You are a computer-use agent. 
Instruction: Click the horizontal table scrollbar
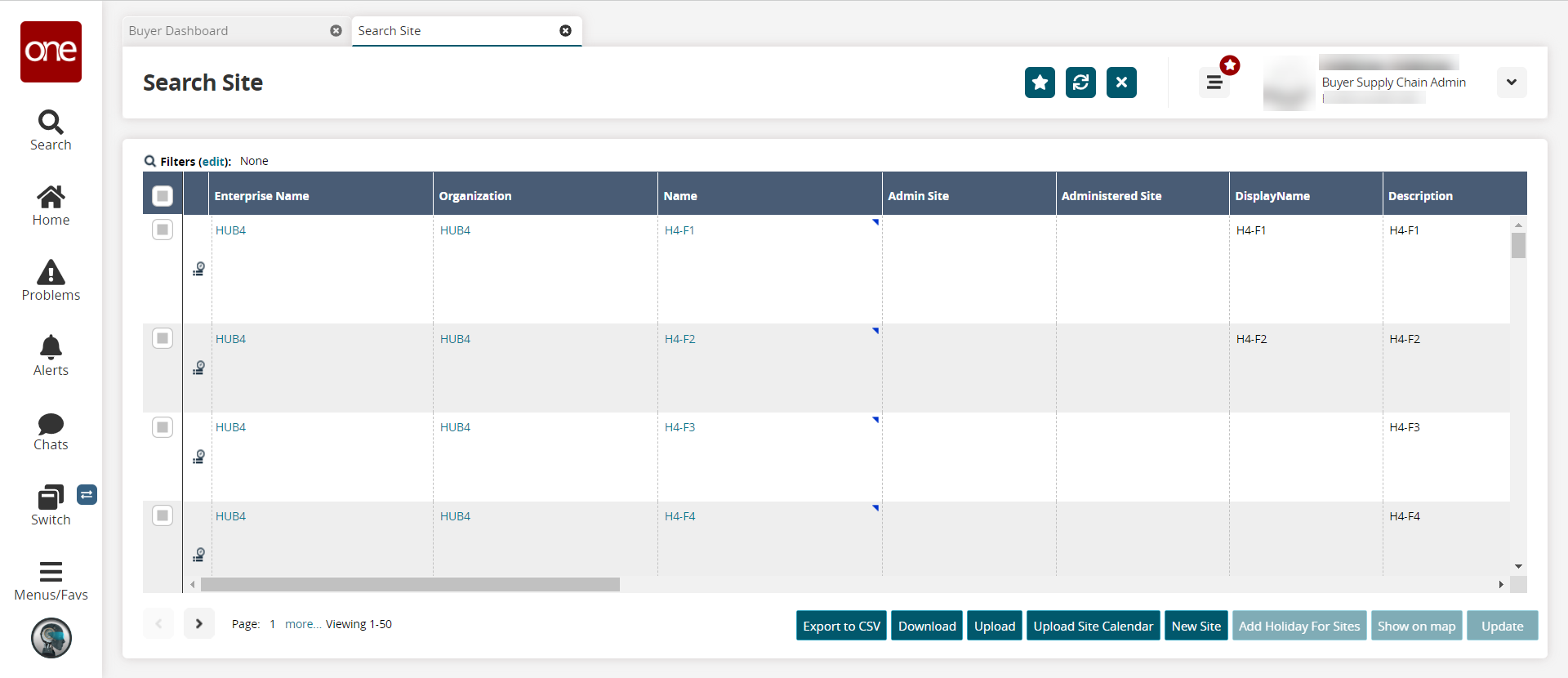click(410, 585)
